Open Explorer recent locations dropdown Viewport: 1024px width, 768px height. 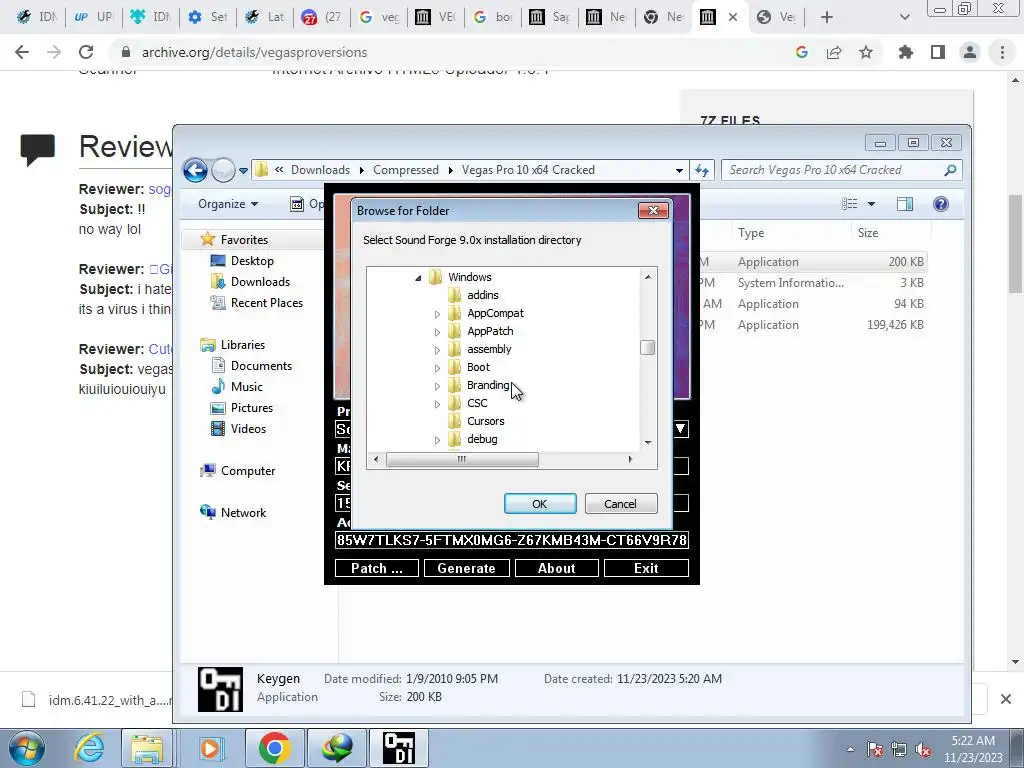[x=243, y=170]
